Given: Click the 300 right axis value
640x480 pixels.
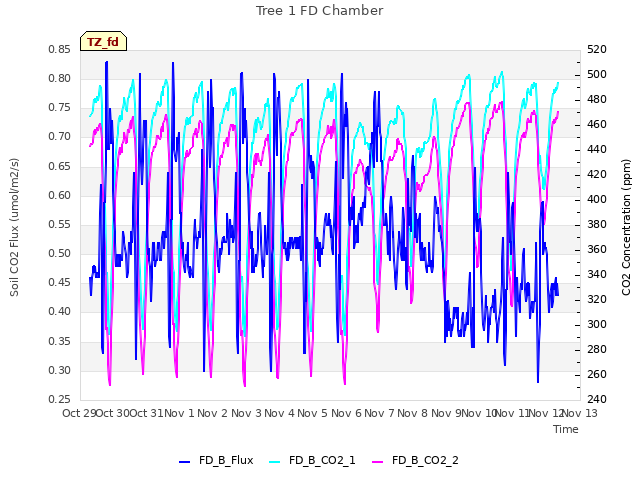Looking at the screenshot, I should 597,324.
